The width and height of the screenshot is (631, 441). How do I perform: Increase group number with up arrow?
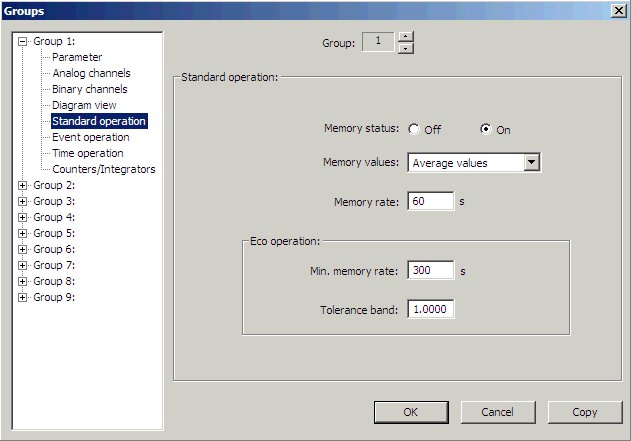pyautogui.click(x=404, y=37)
